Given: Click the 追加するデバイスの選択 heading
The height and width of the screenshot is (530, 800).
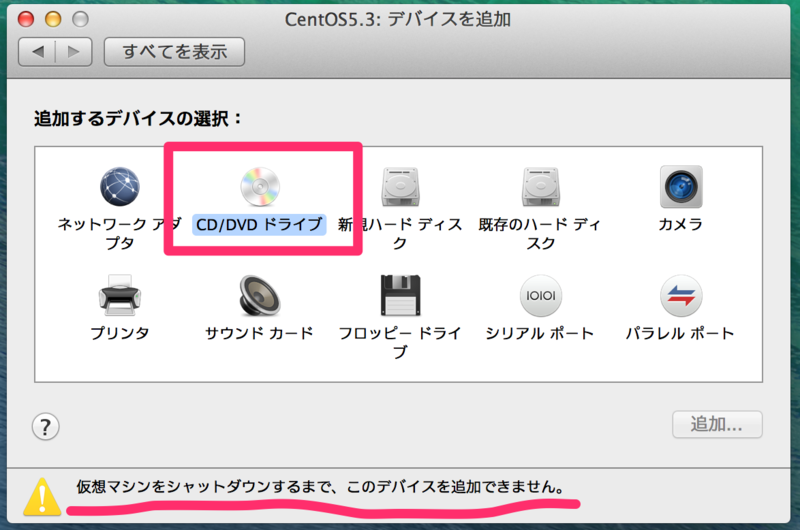Looking at the screenshot, I should click(138, 118).
